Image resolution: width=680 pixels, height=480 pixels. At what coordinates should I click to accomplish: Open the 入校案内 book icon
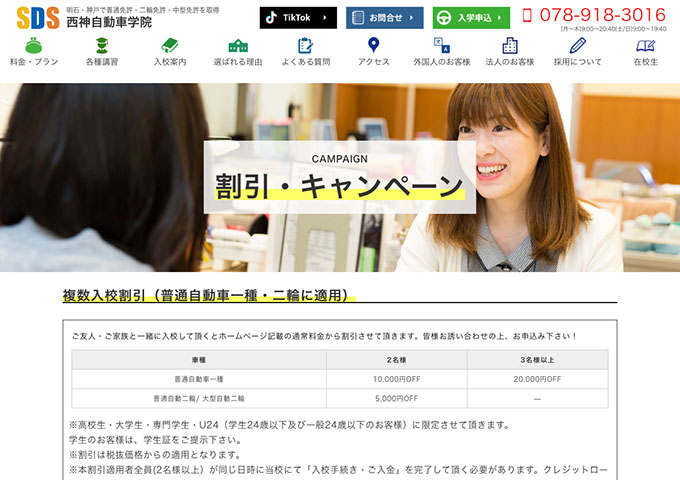[170, 45]
